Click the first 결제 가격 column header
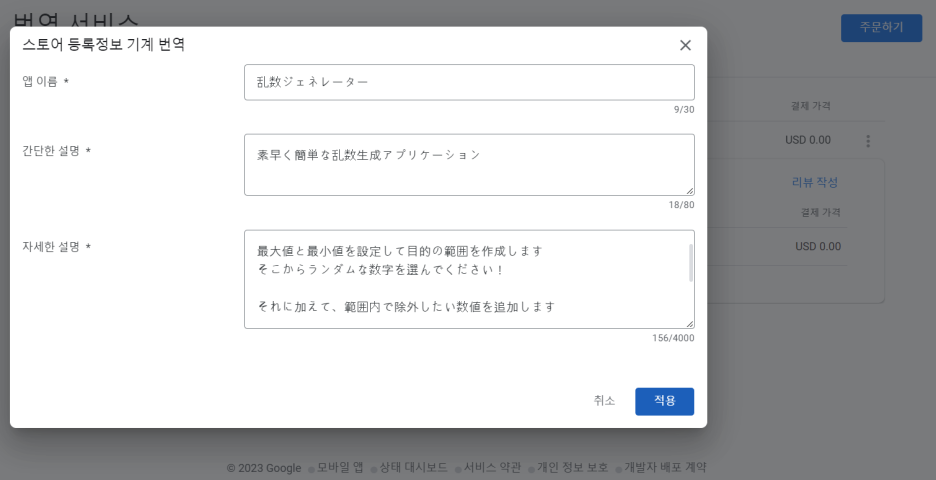The width and height of the screenshot is (936, 480). pos(811,106)
